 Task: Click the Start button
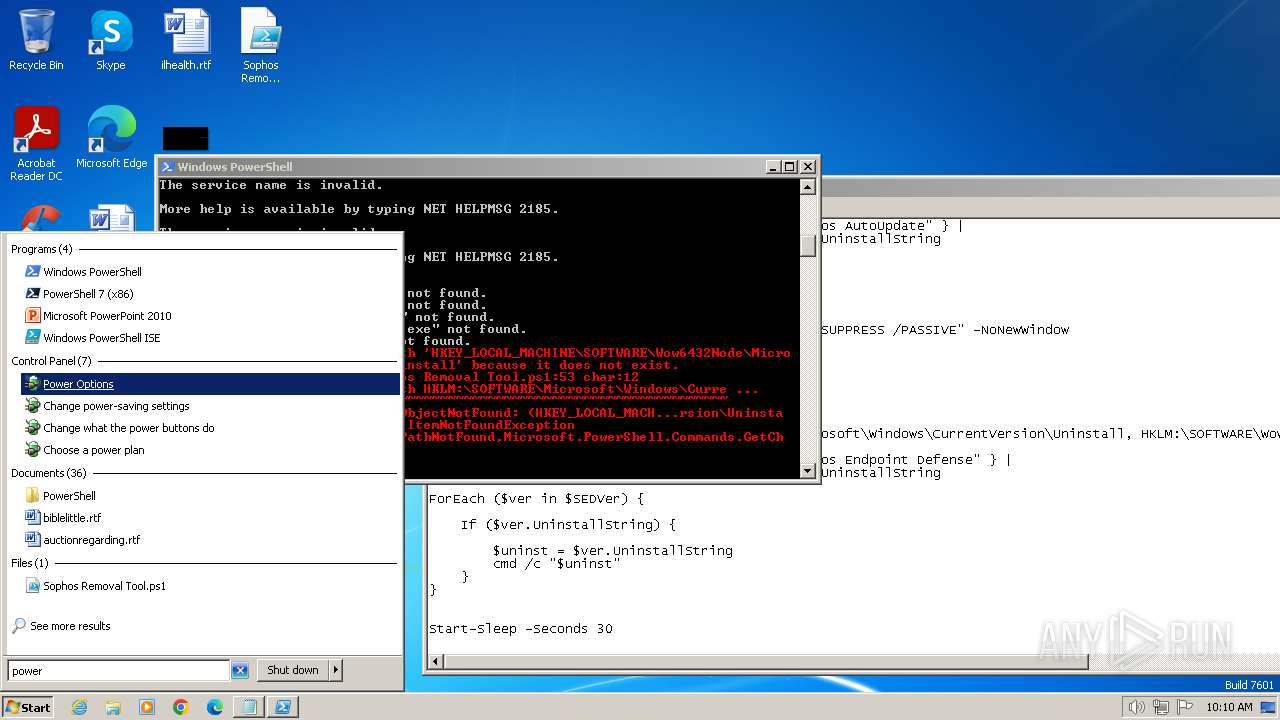pos(28,707)
